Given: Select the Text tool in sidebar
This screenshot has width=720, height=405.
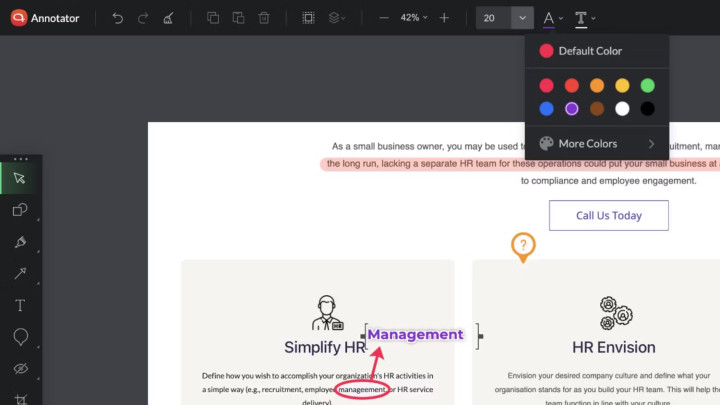Looking at the screenshot, I should (20, 305).
